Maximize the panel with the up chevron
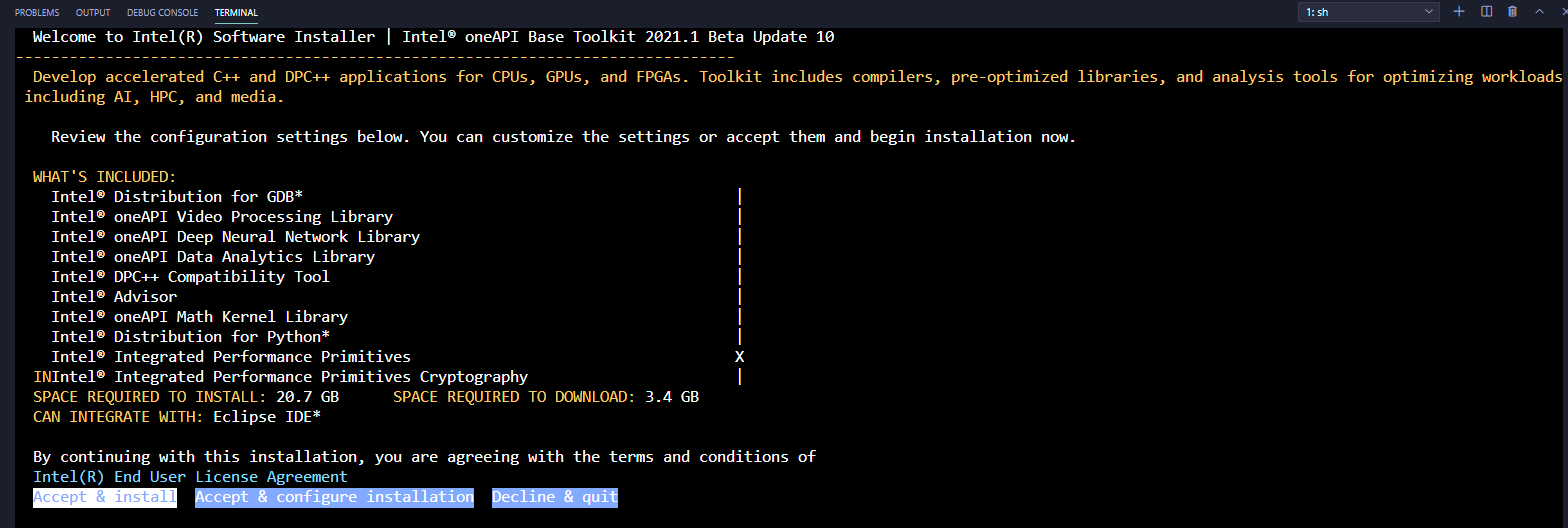 (x=1538, y=11)
